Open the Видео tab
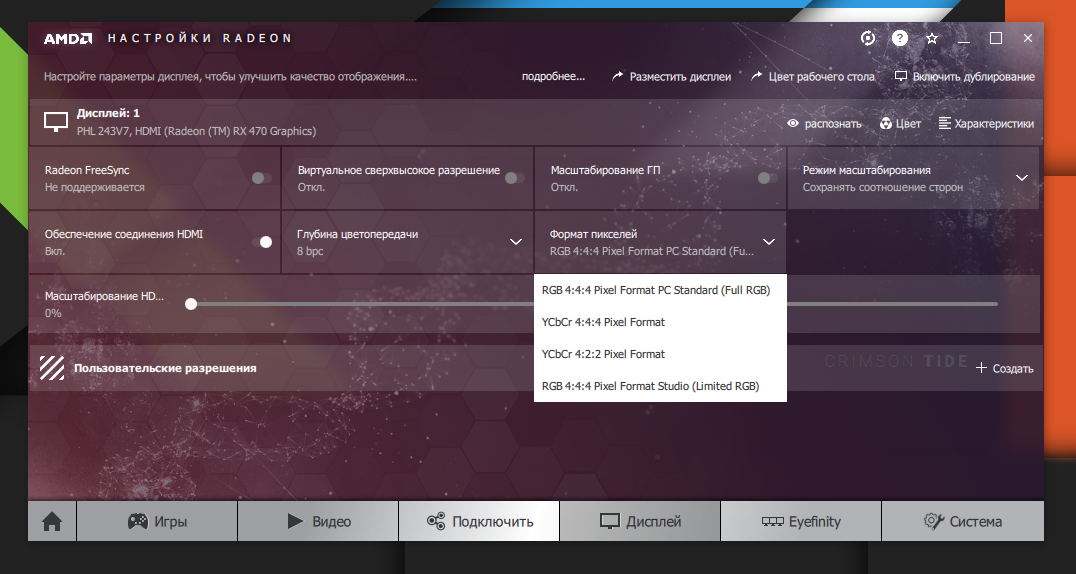The image size is (1076, 574). pyautogui.click(x=318, y=522)
